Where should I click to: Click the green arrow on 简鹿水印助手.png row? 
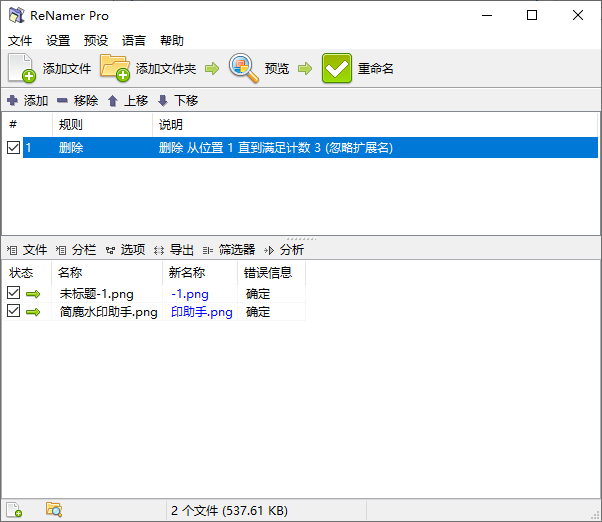33,312
